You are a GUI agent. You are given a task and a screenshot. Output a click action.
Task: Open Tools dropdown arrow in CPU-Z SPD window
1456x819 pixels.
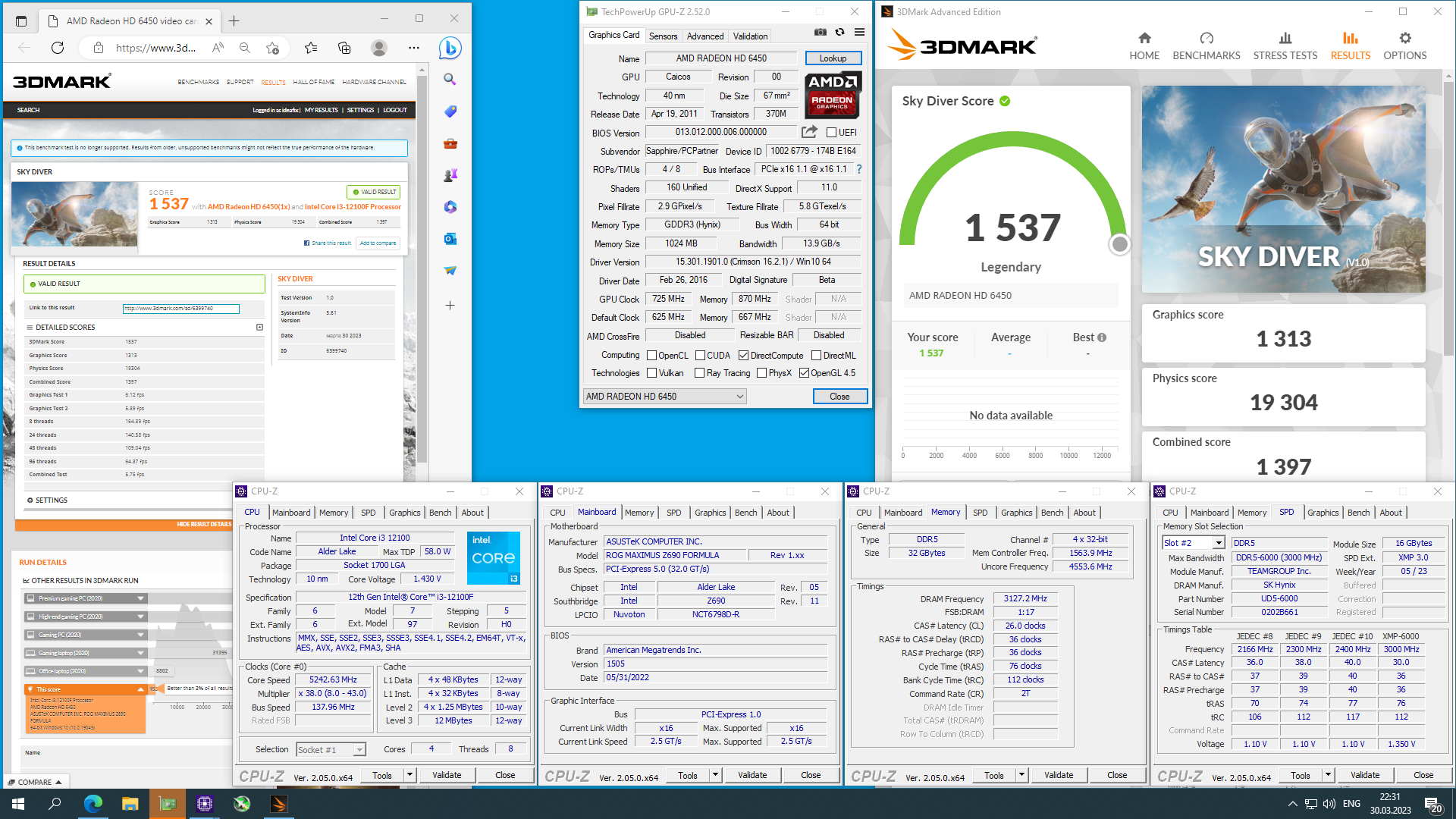tap(1328, 775)
